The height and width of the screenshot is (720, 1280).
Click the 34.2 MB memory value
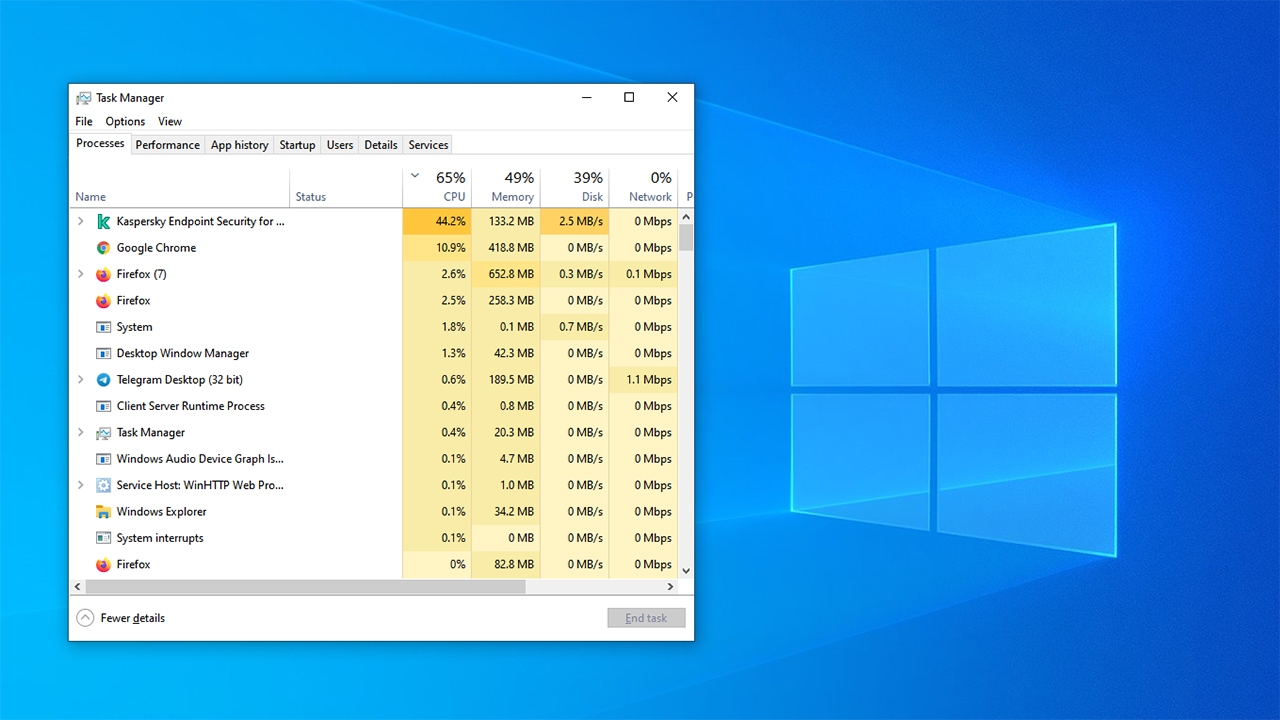[x=515, y=512]
